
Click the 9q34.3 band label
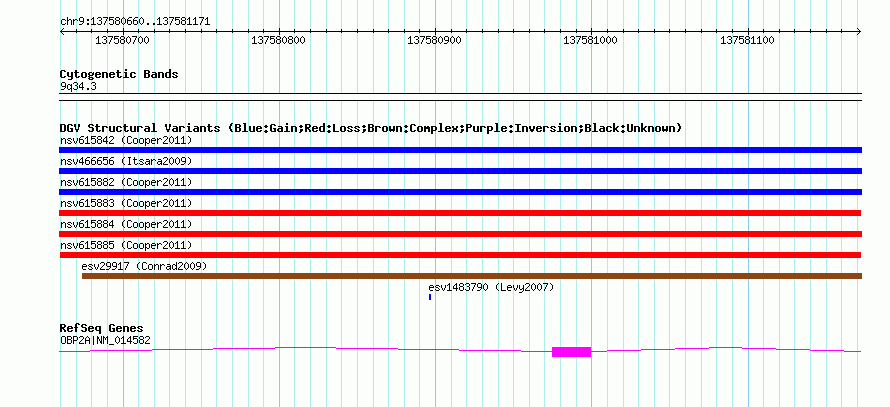(77, 86)
